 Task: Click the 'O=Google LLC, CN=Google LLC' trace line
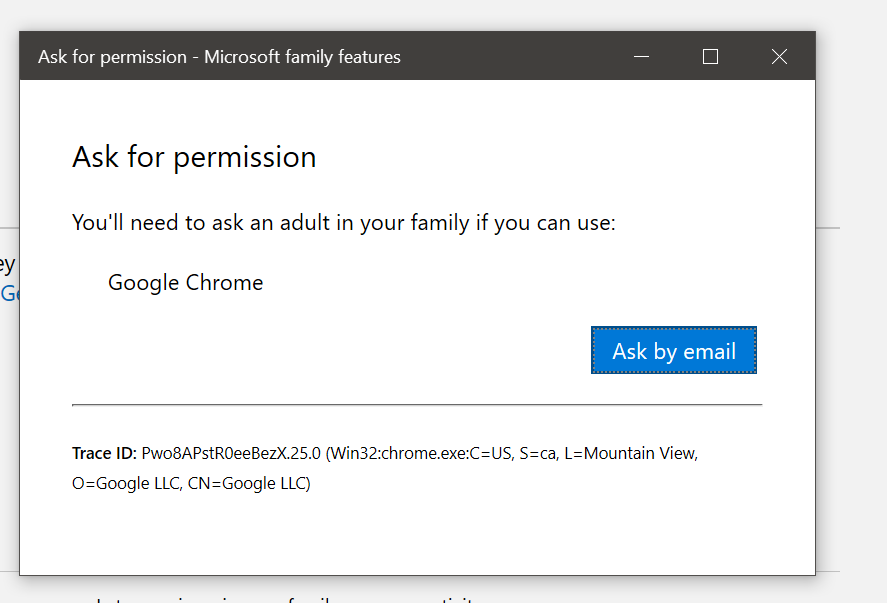coord(191,483)
